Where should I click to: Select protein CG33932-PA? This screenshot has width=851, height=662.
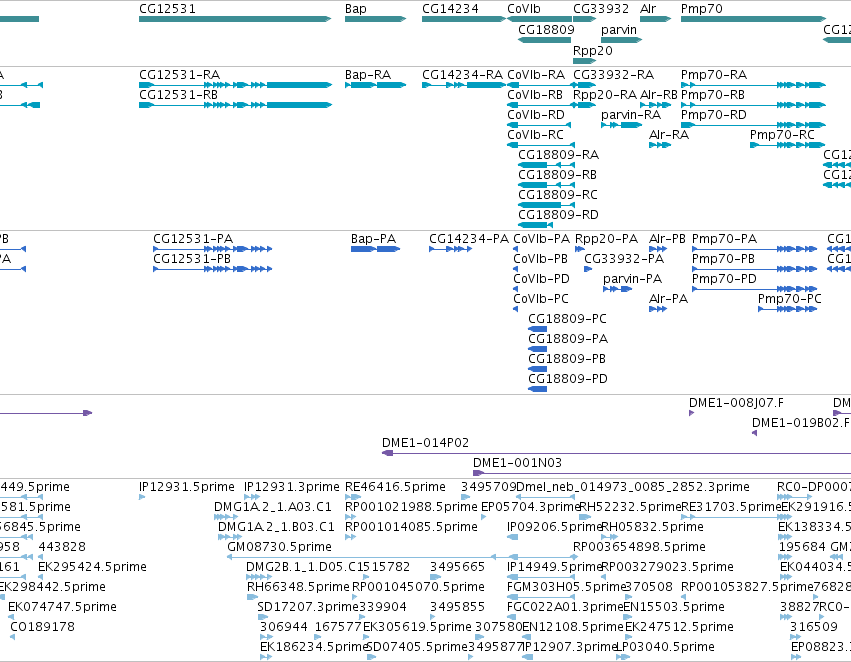pyautogui.click(x=624, y=259)
